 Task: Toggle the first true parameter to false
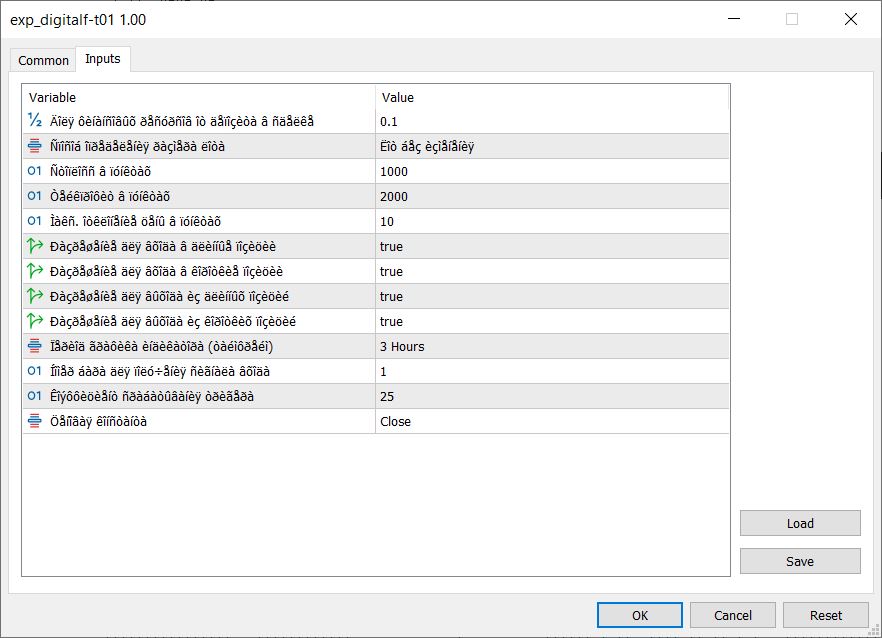coord(550,246)
